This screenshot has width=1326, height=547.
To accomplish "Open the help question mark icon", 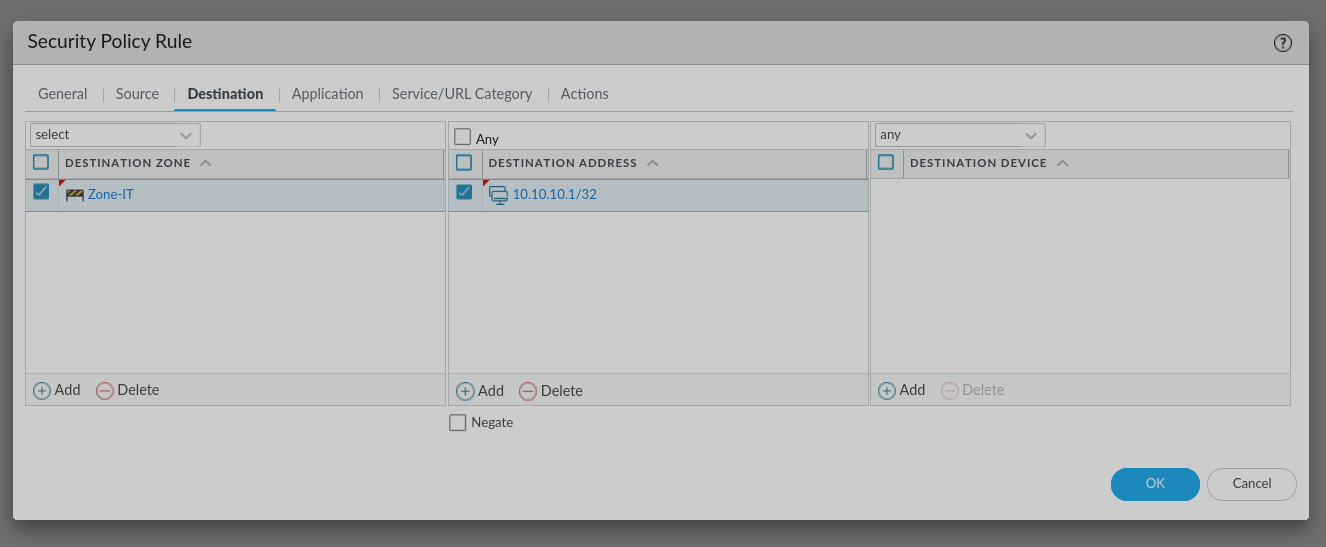I will click(1283, 43).
